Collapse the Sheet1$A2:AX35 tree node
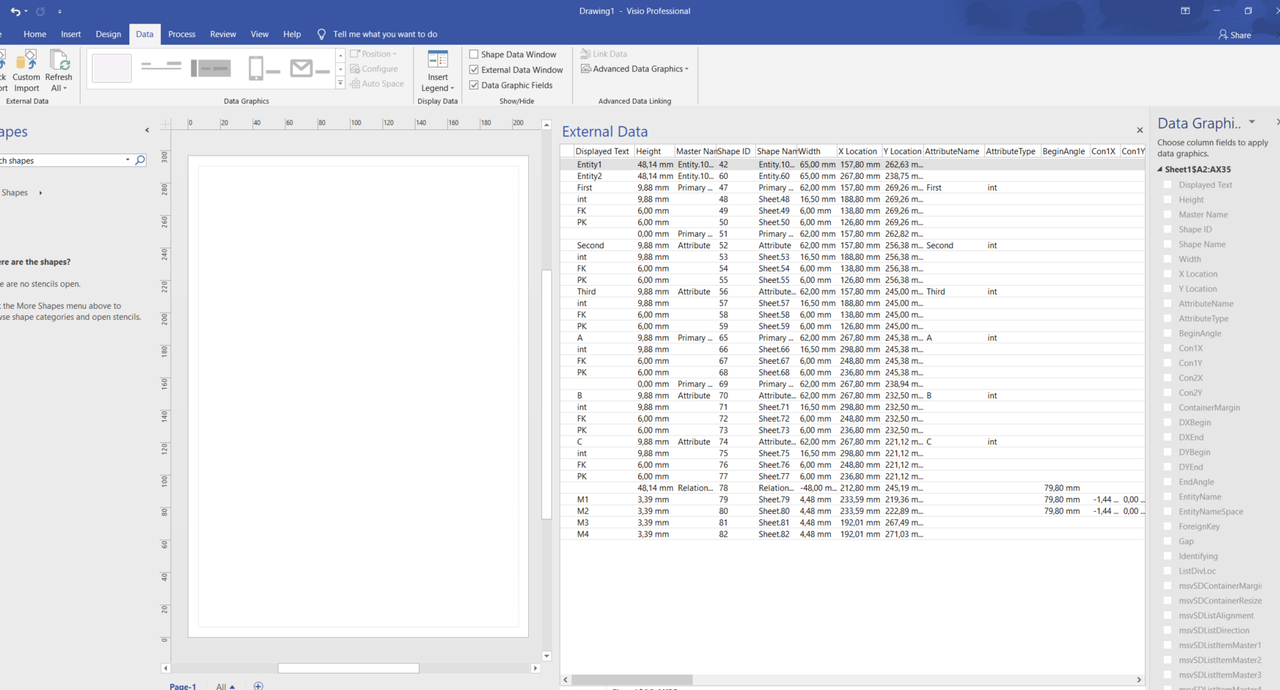The height and width of the screenshot is (690, 1280). (1161, 170)
